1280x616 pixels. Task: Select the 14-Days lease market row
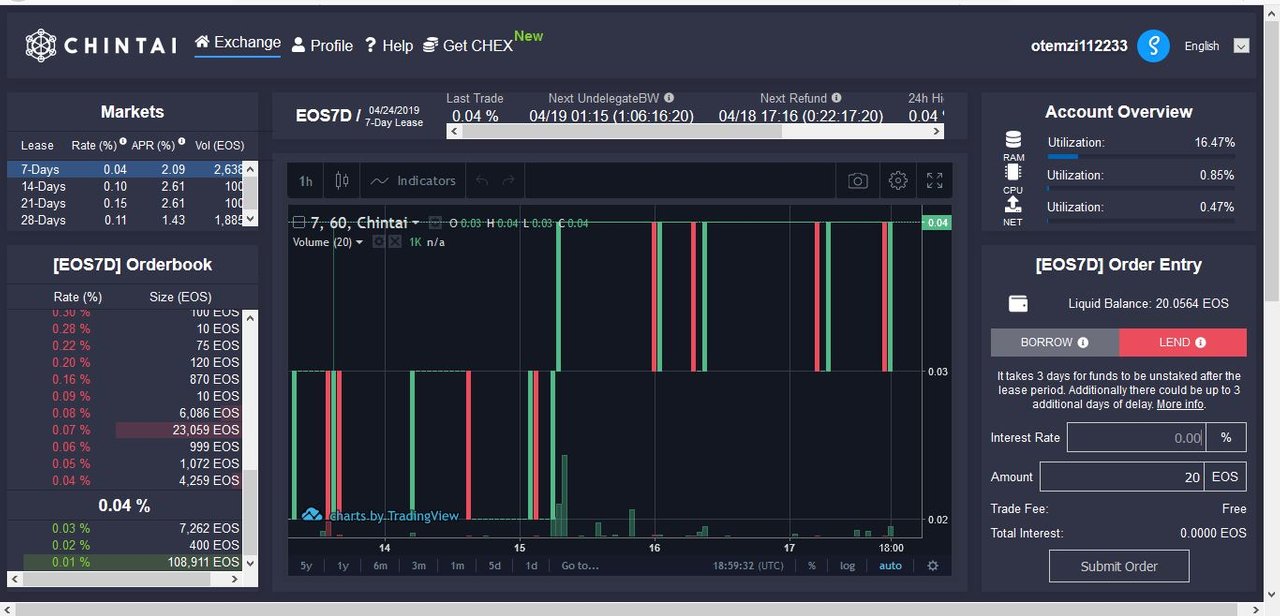[126, 187]
